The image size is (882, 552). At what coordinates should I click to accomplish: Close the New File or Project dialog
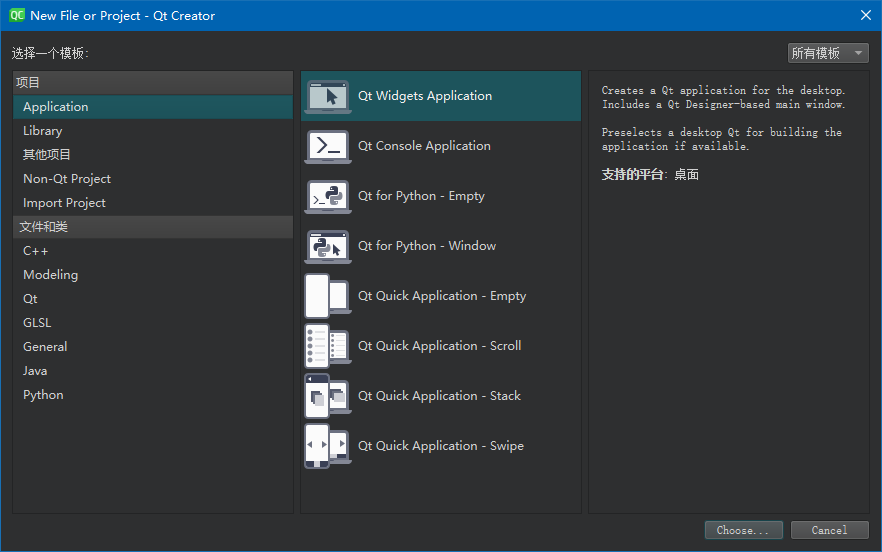coord(866,15)
